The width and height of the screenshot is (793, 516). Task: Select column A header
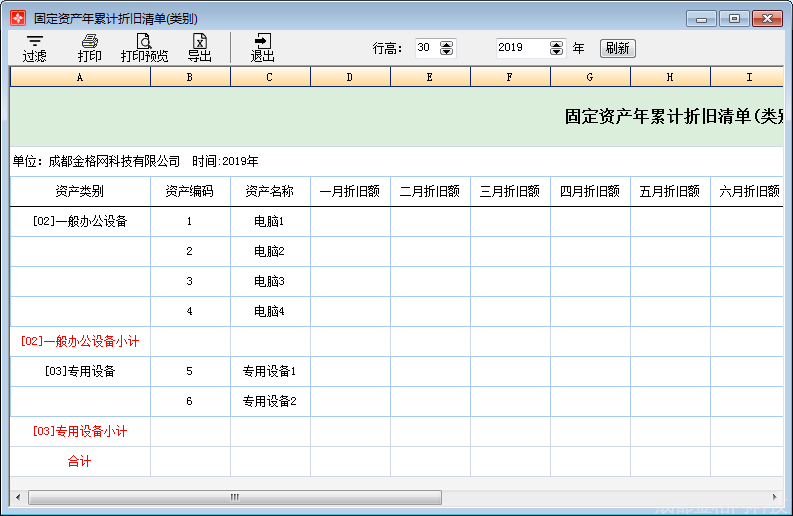pyautogui.click(x=80, y=77)
